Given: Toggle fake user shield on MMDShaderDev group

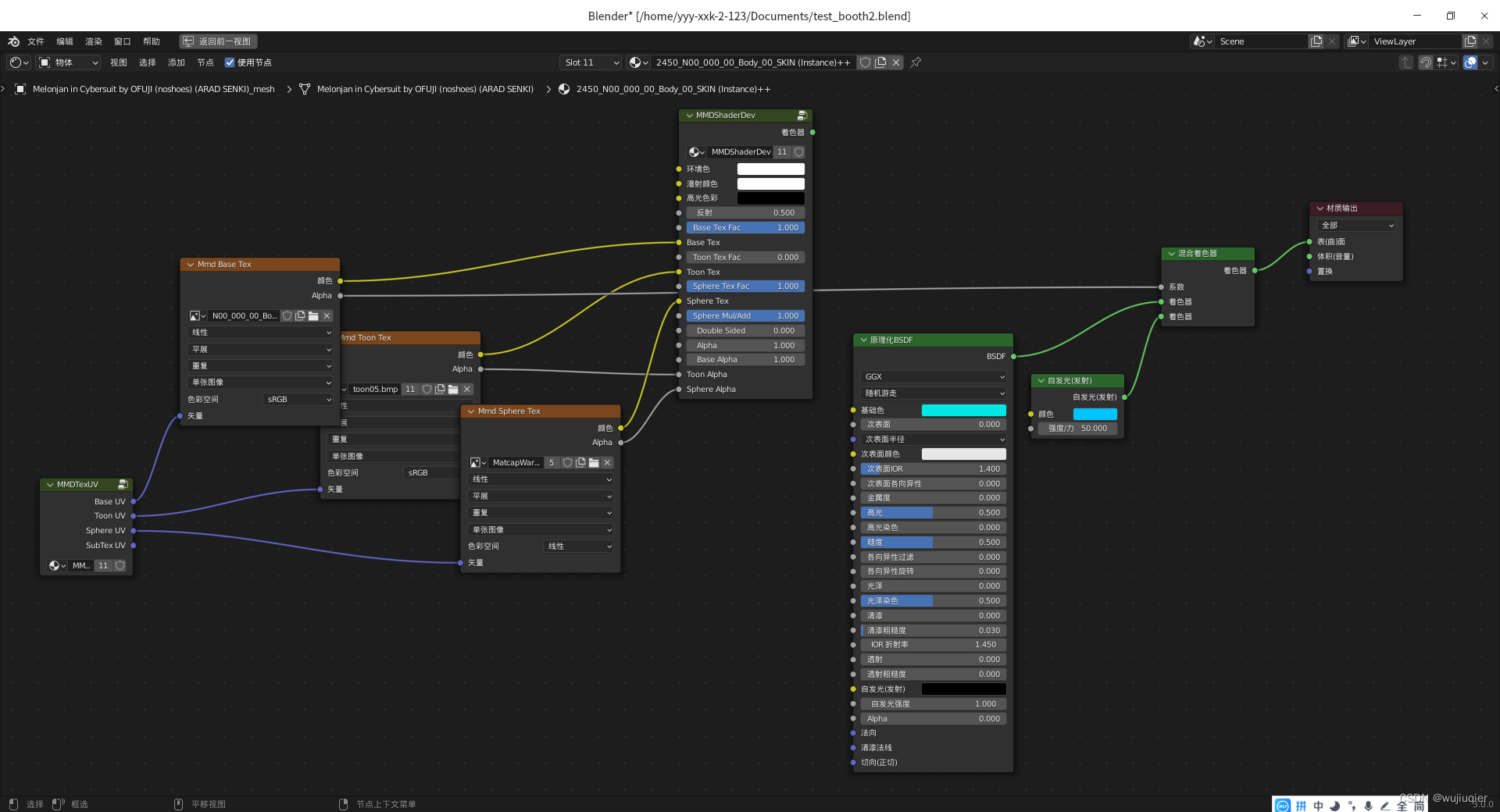Looking at the screenshot, I should click(798, 152).
